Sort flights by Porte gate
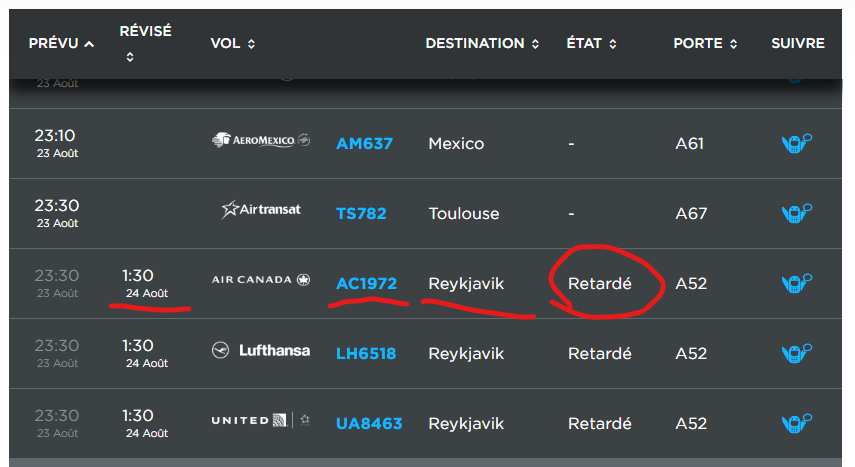The height and width of the screenshot is (467, 855). click(705, 44)
